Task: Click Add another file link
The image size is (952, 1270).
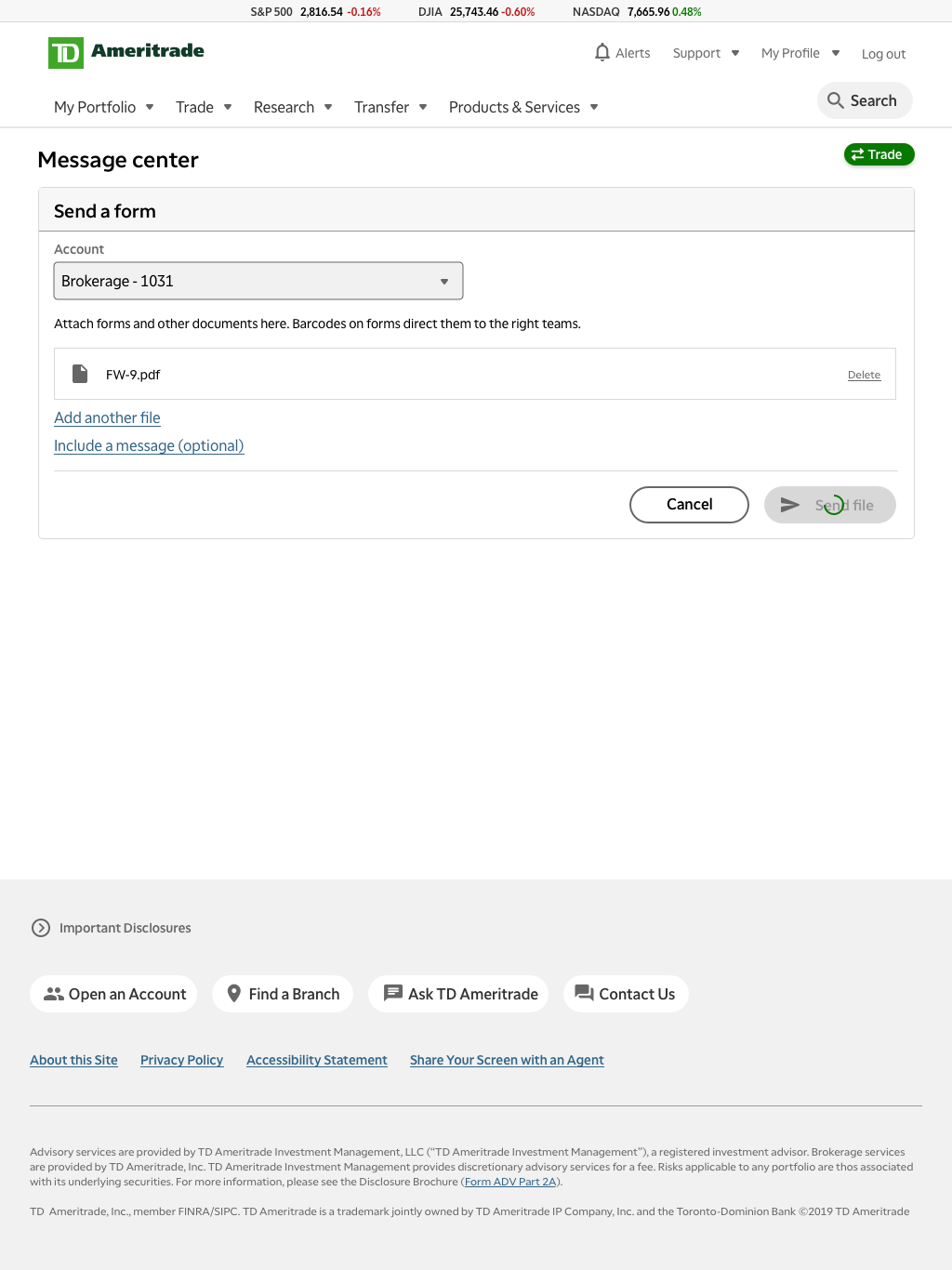Action: pyautogui.click(x=107, y=417)
